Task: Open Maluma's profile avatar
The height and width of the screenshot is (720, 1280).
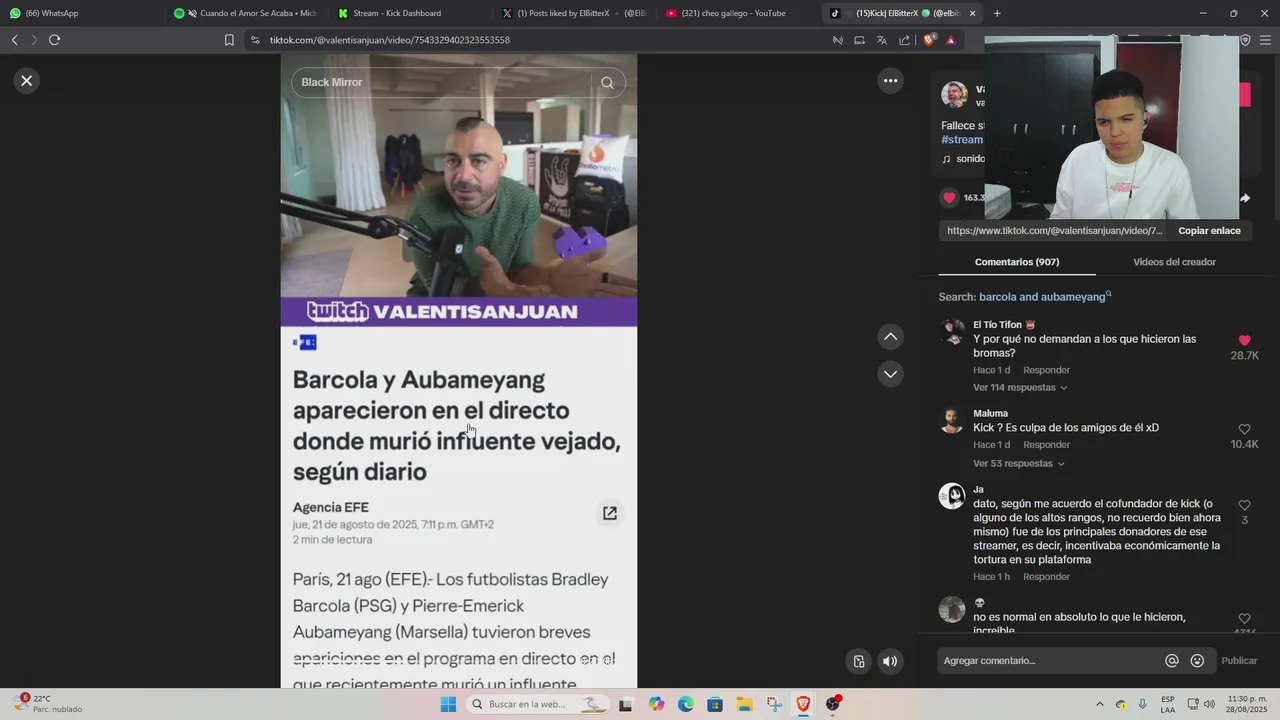Action: (952, 420)
